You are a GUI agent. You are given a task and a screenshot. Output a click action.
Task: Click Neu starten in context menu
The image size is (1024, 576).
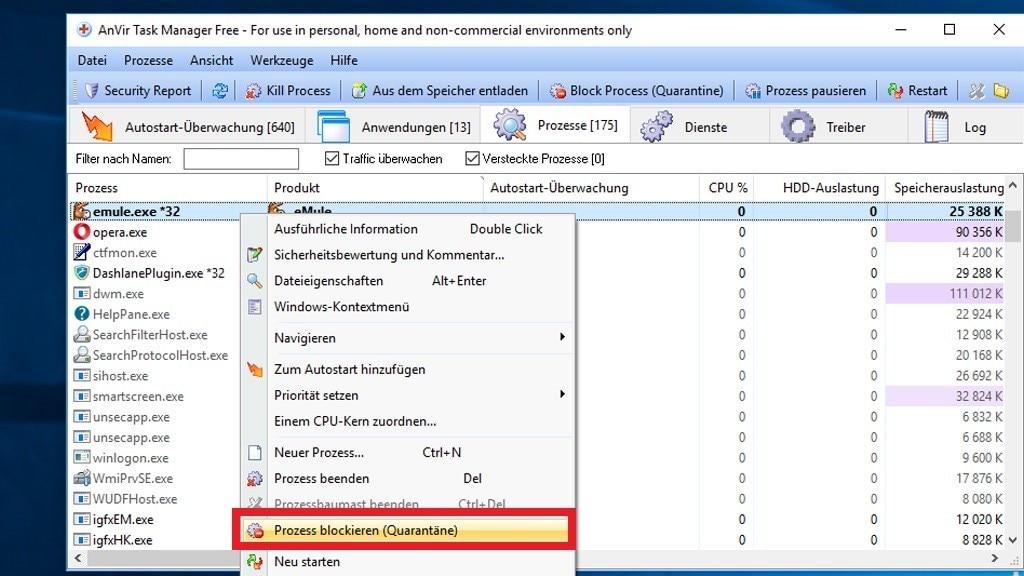[x=408, y=562]
